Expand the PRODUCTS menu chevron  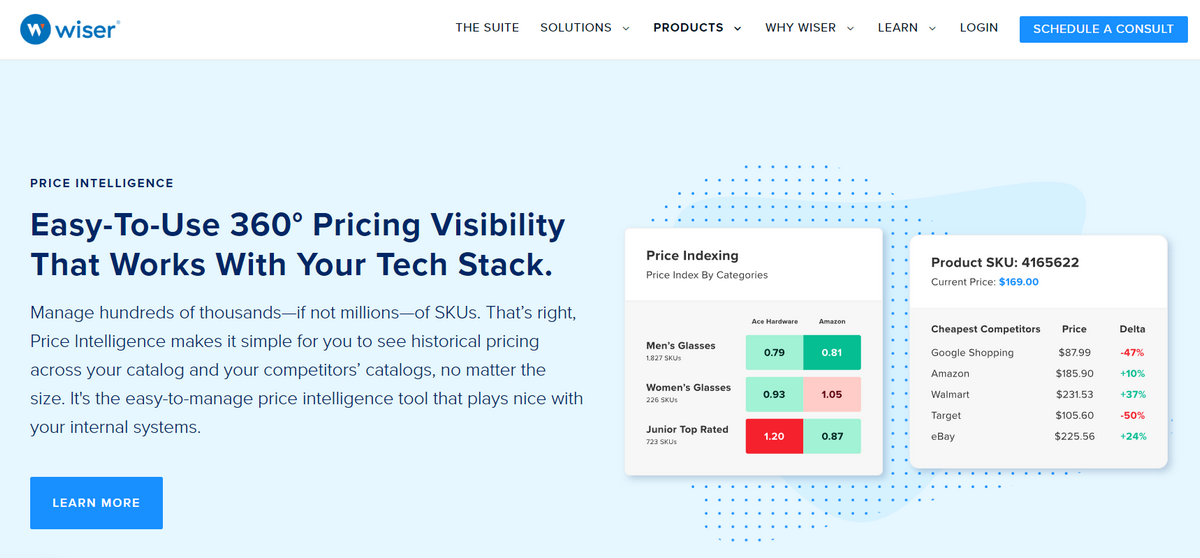[x=738, y=28]
